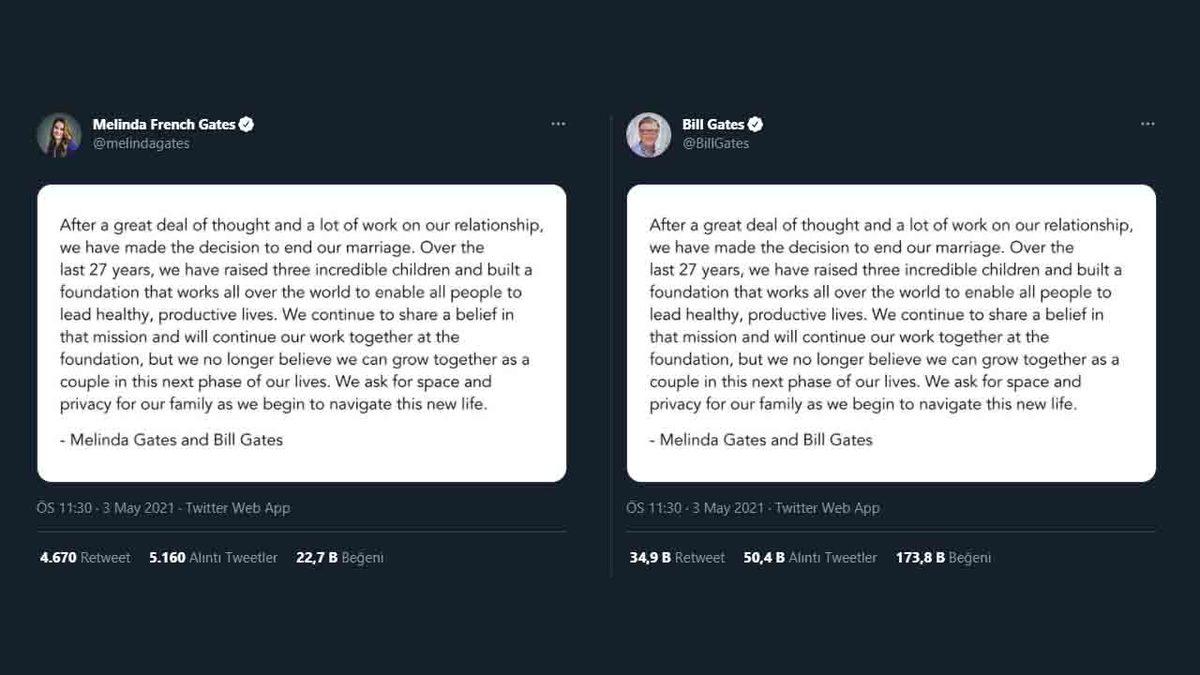The width and height of the screenshot is (1200, 675).
Task: Click Twitter Web App source on Bill's tweet
Action: point(827,508)
